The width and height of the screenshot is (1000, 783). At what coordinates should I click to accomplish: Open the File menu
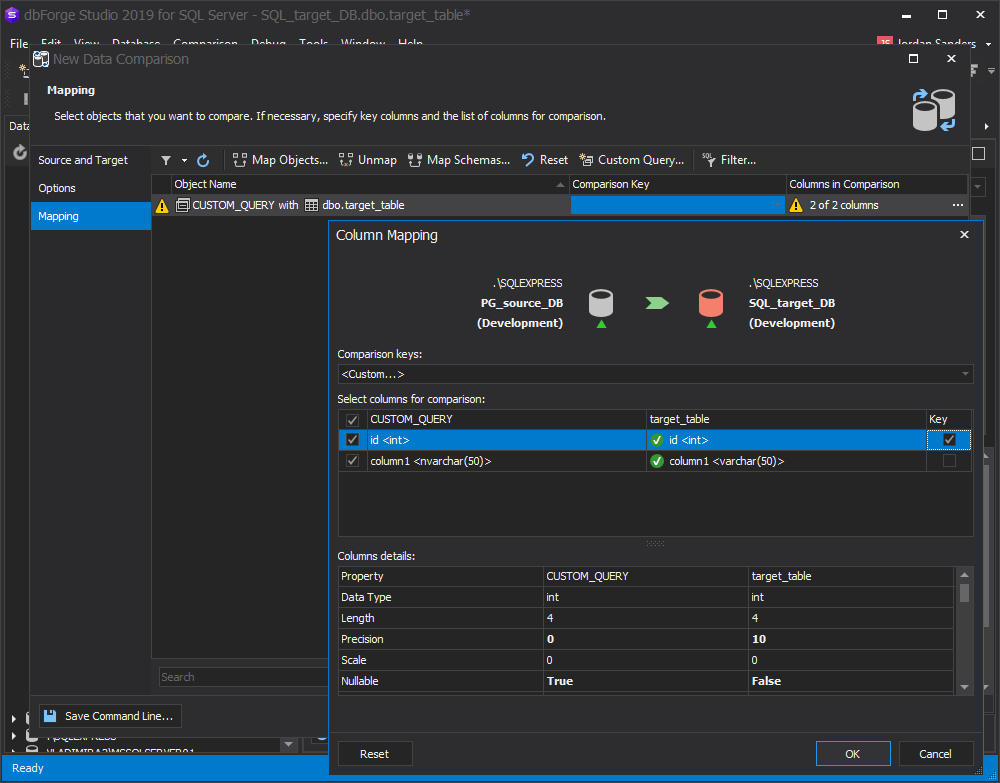pos(19,44)
